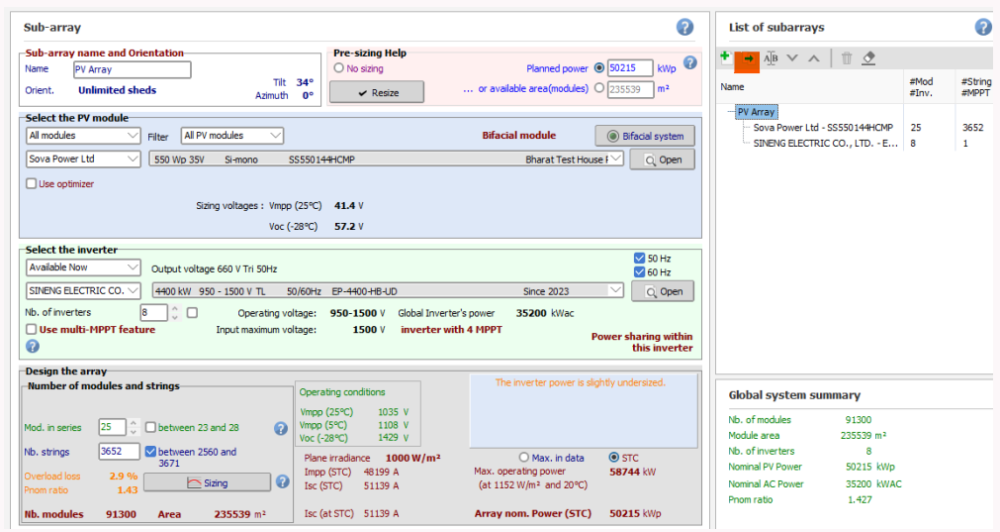Click the trash delete subarray icon
1000x532 pixels.
(x=846, y=59)
